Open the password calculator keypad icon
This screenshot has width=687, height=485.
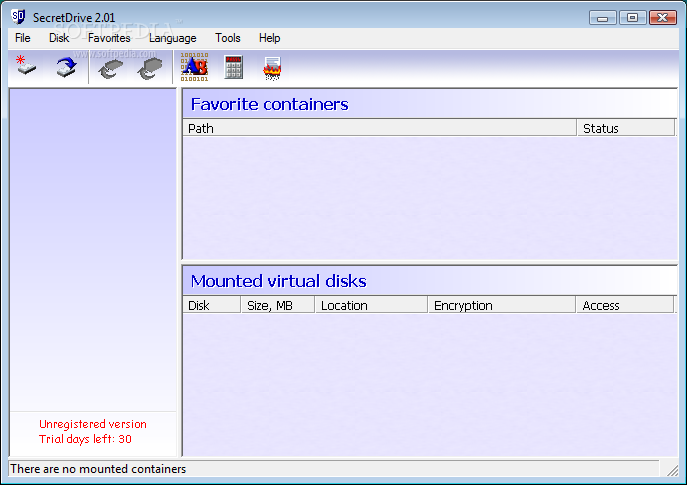tap(233, 67)
